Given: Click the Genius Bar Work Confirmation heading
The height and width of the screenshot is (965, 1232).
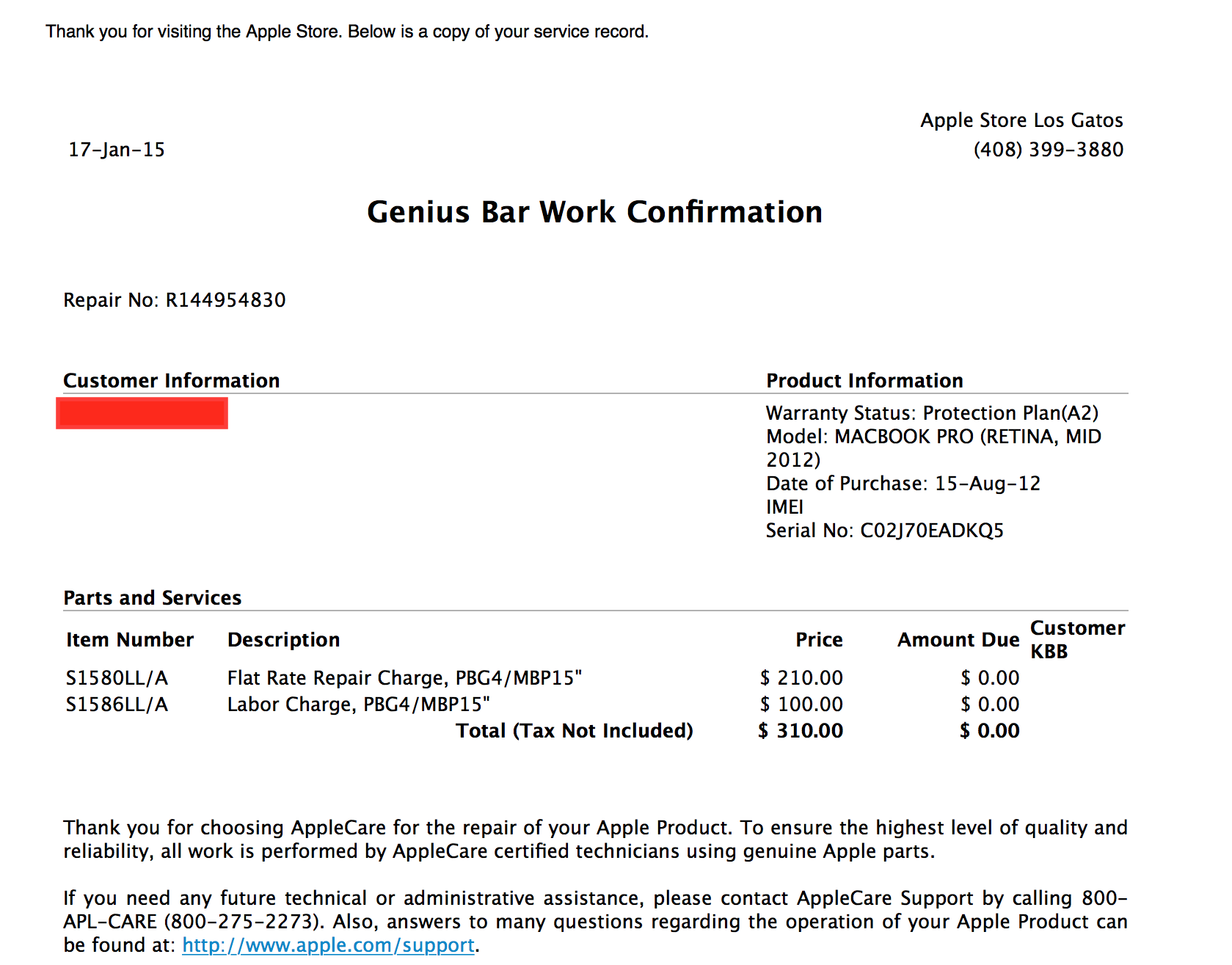Looking at the screenshot, I should point(594,212).
